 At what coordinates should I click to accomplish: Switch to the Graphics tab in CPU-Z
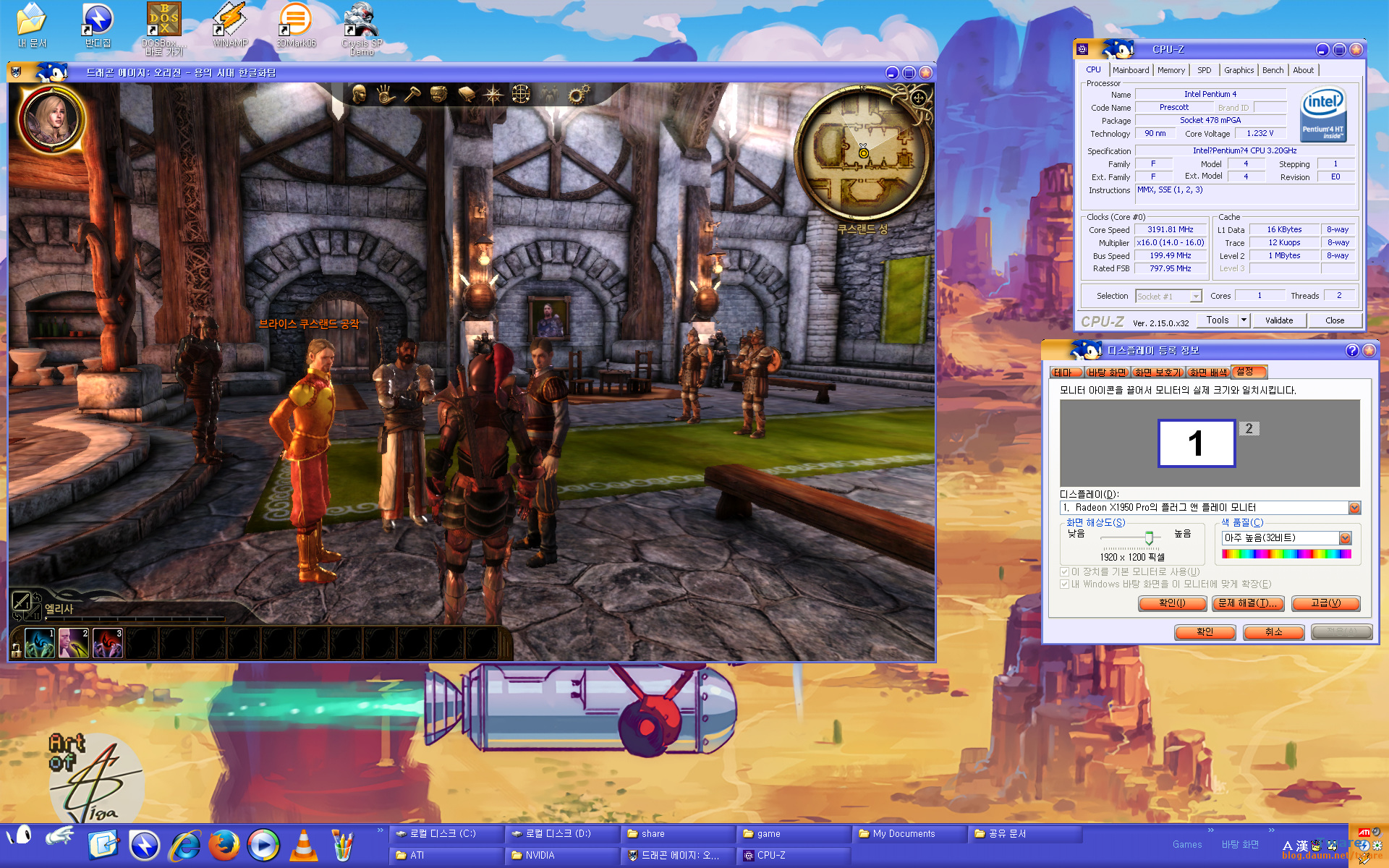coord(1239,70)
